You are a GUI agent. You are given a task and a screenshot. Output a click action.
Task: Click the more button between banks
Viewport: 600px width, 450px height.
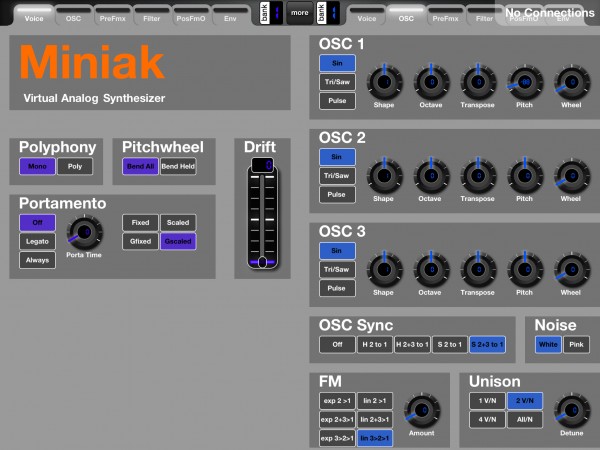300,13
